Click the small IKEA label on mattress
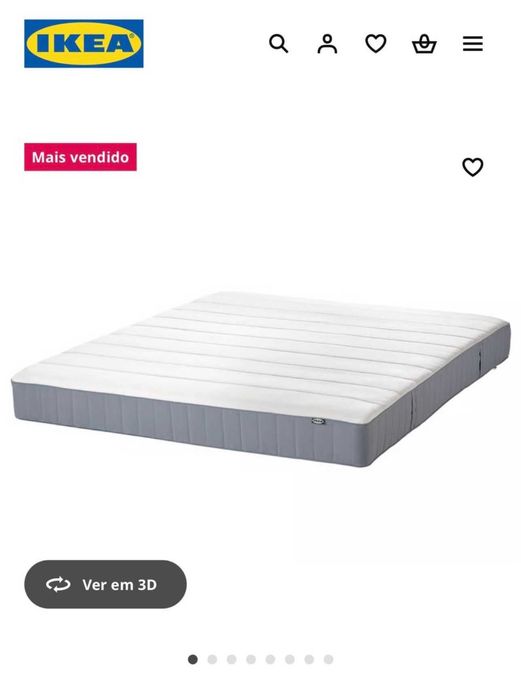The image size is (521, 699). tap(319, 421)
